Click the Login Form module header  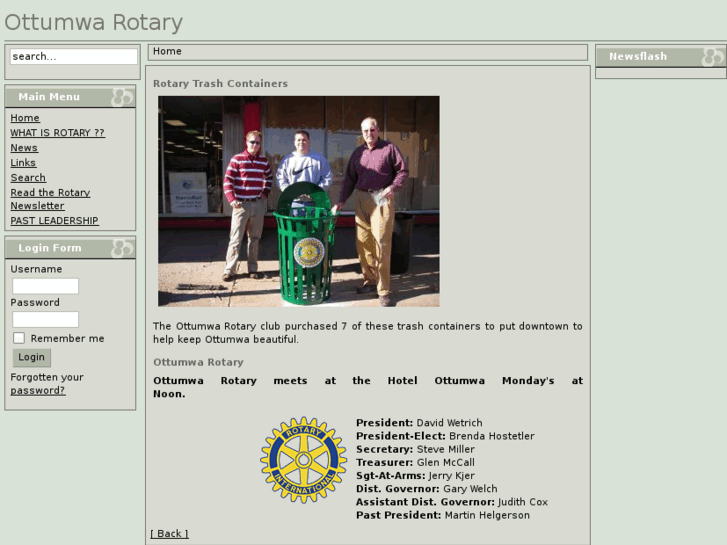tap(70, 248)
